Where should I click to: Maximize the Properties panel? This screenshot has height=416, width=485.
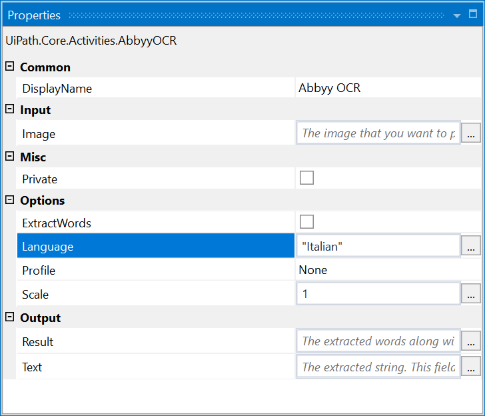point(473,14)
